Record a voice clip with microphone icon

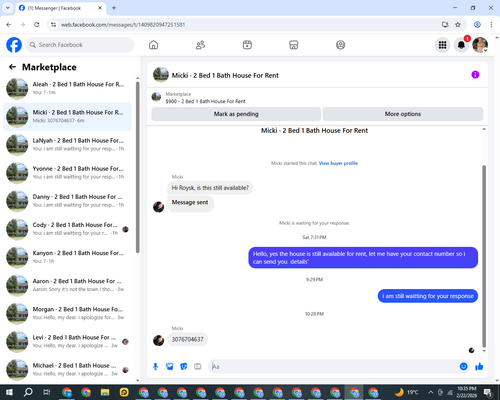click(155, 367)
